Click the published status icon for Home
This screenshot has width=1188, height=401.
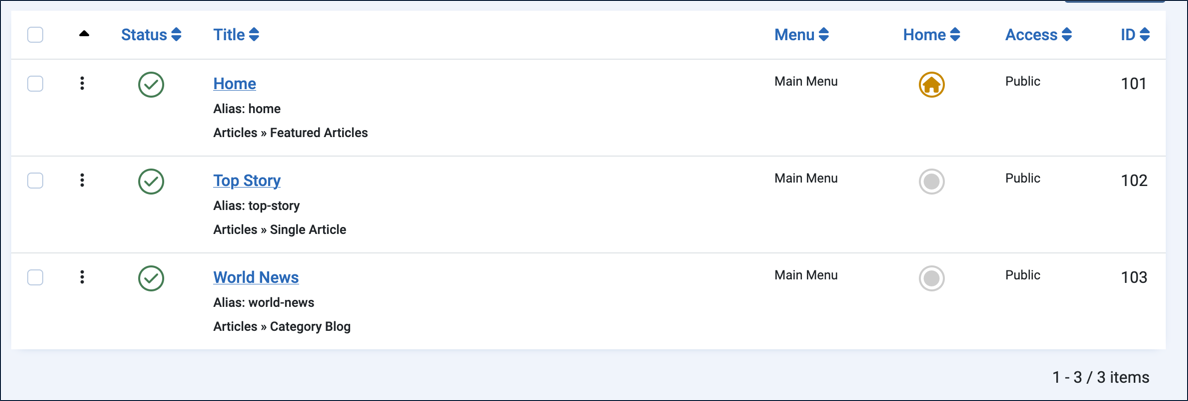(152, 84)
